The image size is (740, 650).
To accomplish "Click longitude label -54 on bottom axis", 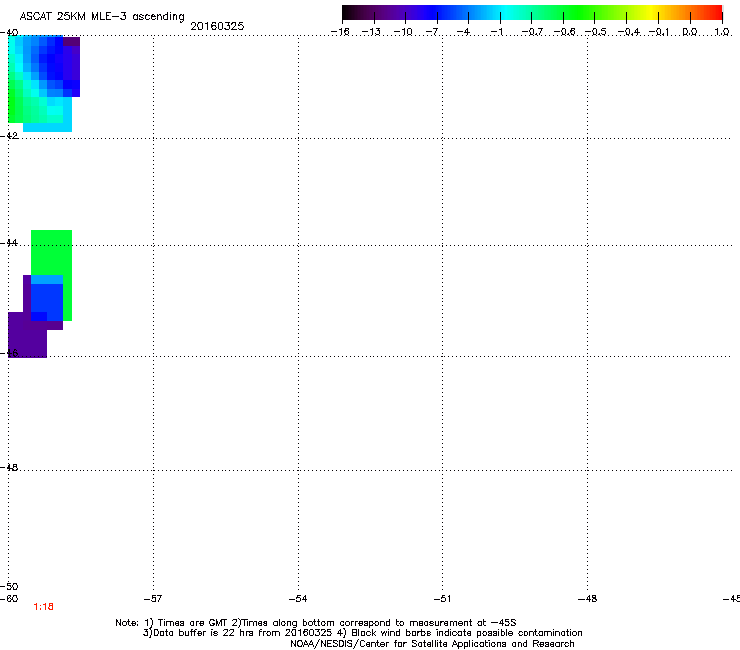I will point(298,599).
